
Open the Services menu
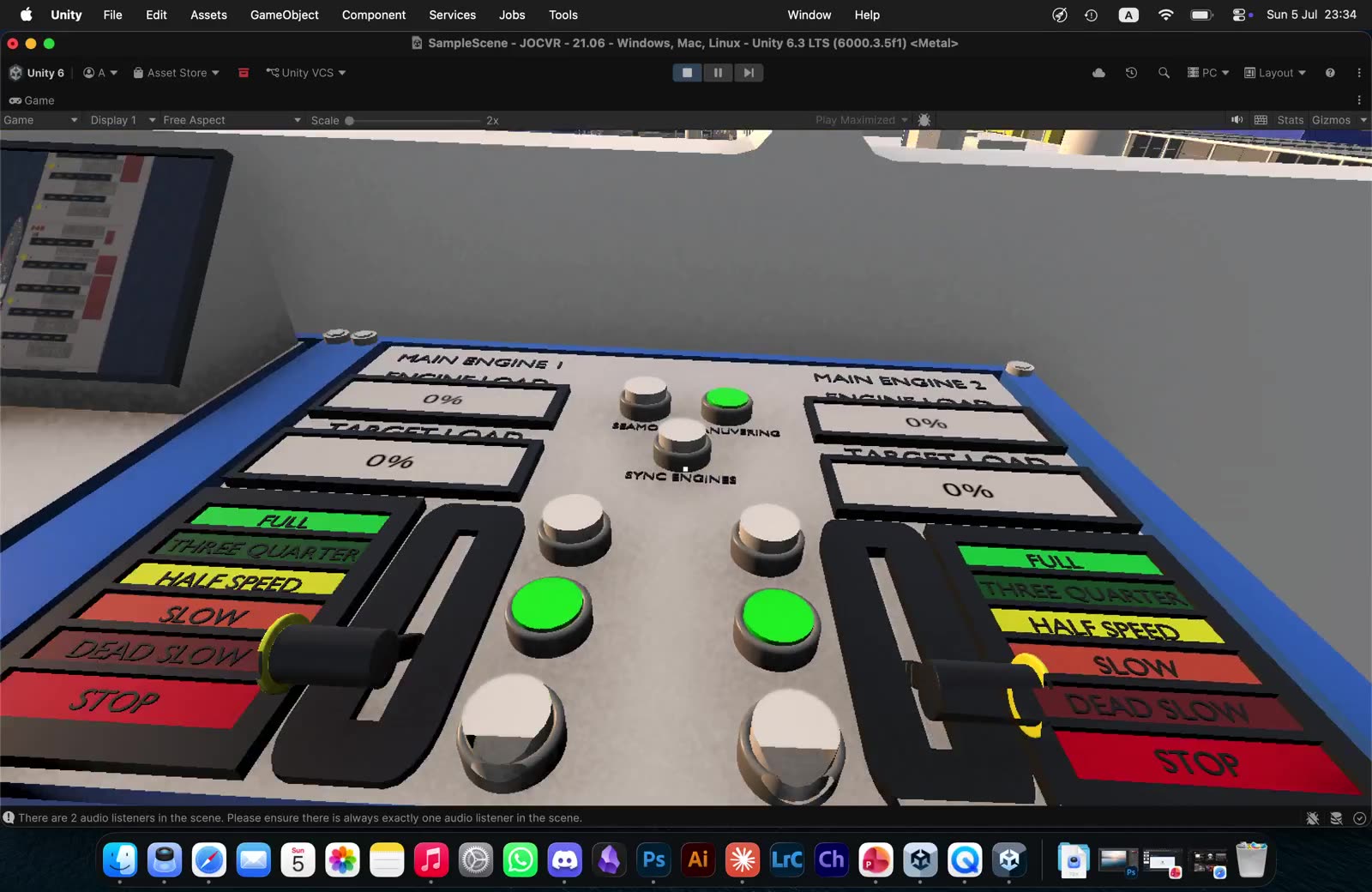[x=452, y=15]
